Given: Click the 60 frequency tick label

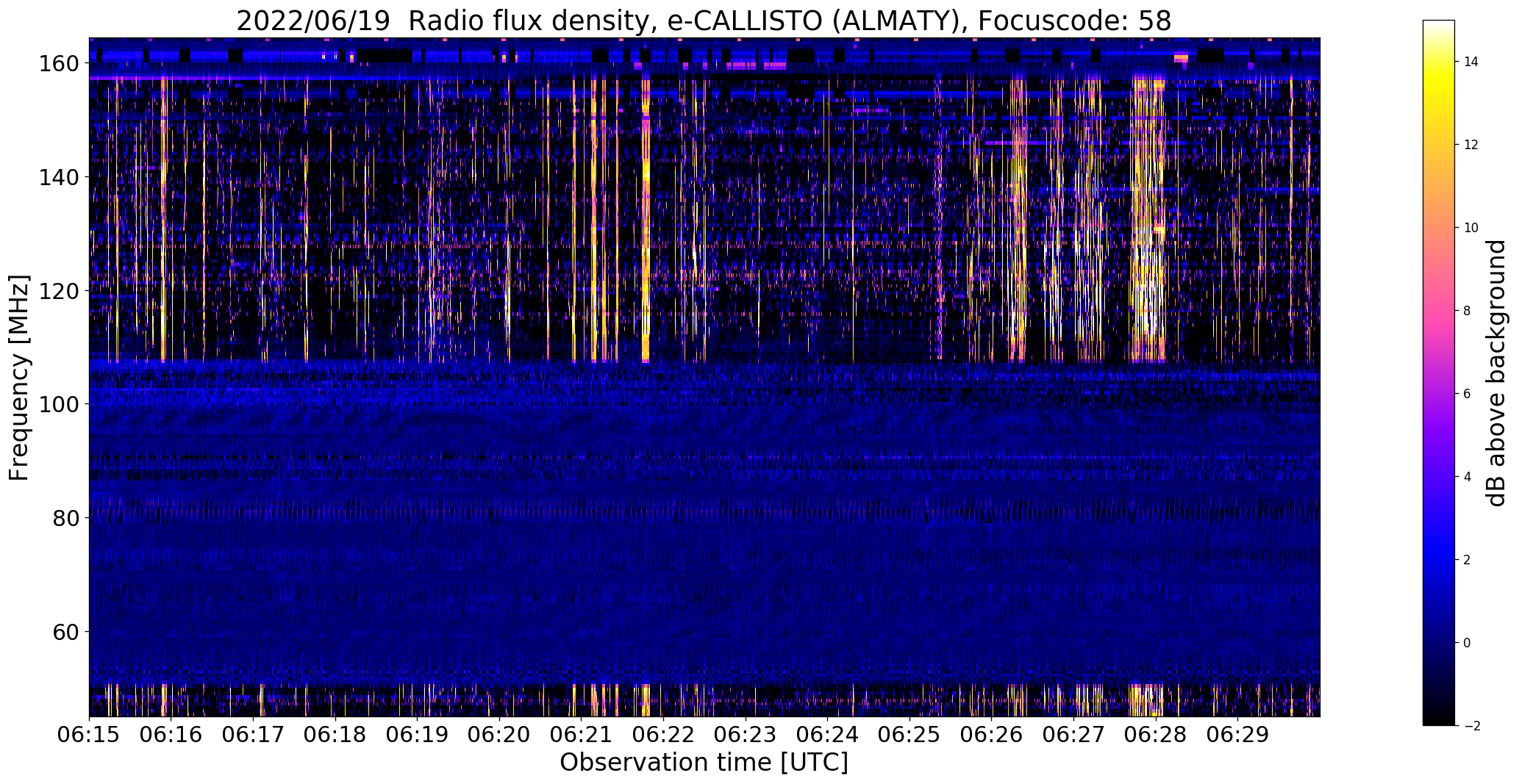Looking at the screenshot, I should 66,632.
